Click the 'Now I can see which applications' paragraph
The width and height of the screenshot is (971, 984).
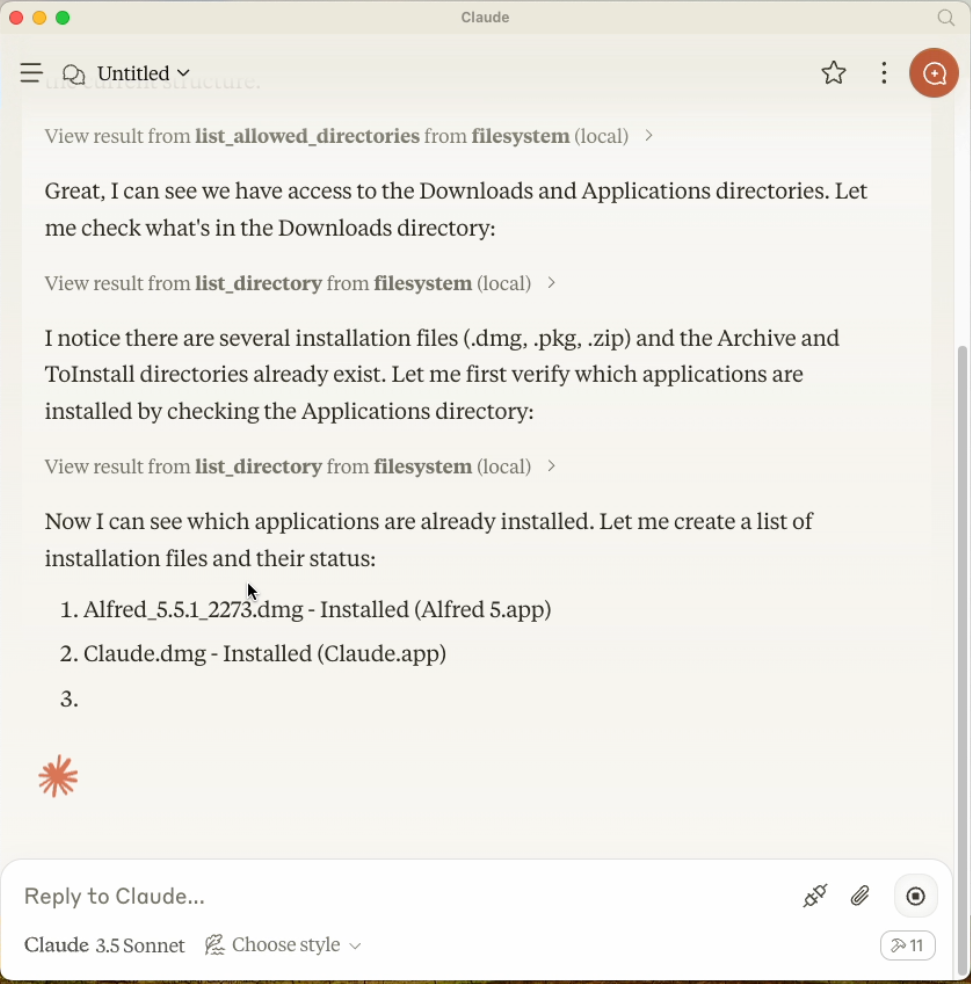point(429,540)
